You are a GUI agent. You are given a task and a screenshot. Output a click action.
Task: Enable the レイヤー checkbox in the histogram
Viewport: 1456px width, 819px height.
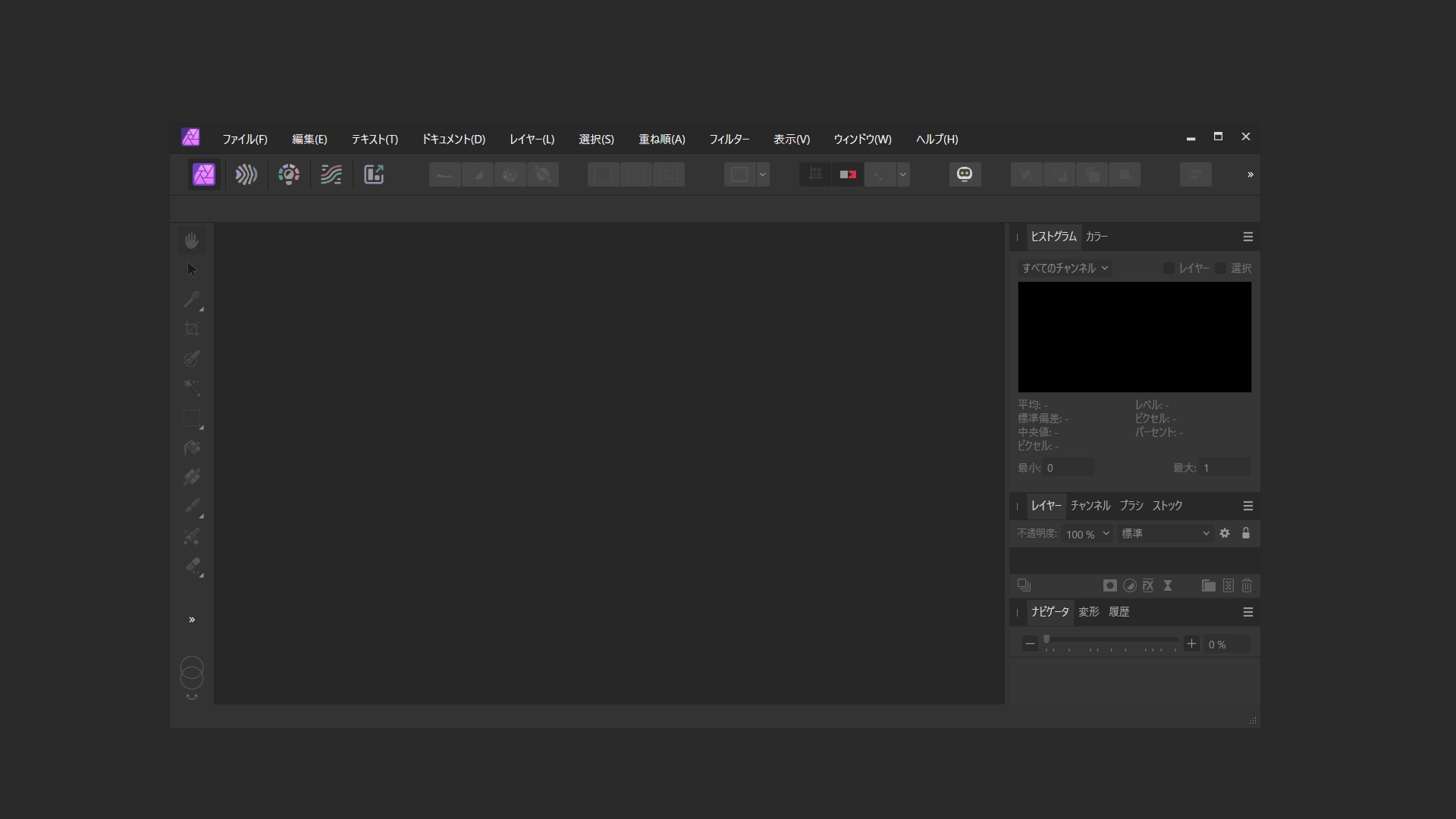[x=1168, y=268]
